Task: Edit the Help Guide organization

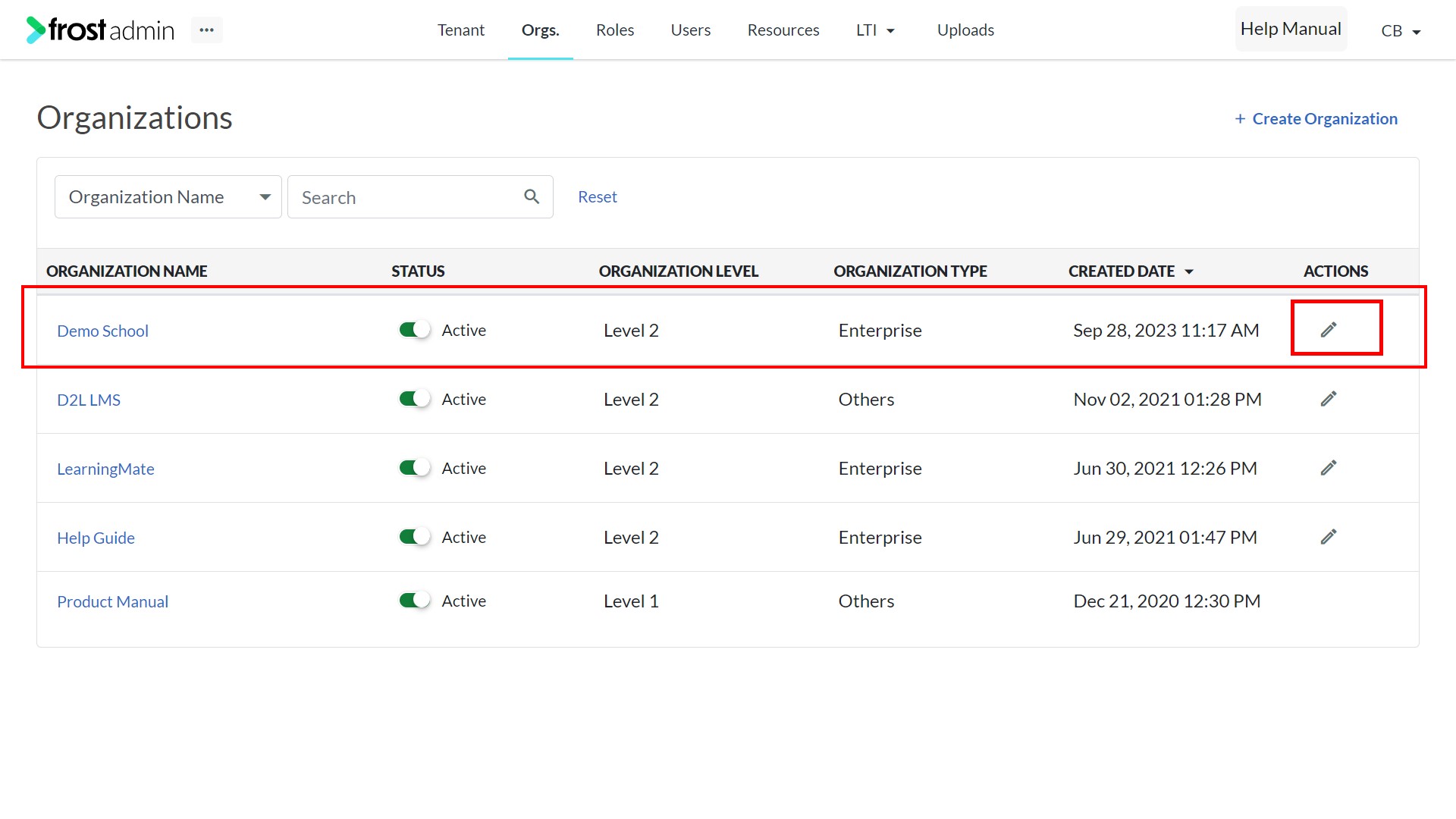Action: click(1328, 537)
